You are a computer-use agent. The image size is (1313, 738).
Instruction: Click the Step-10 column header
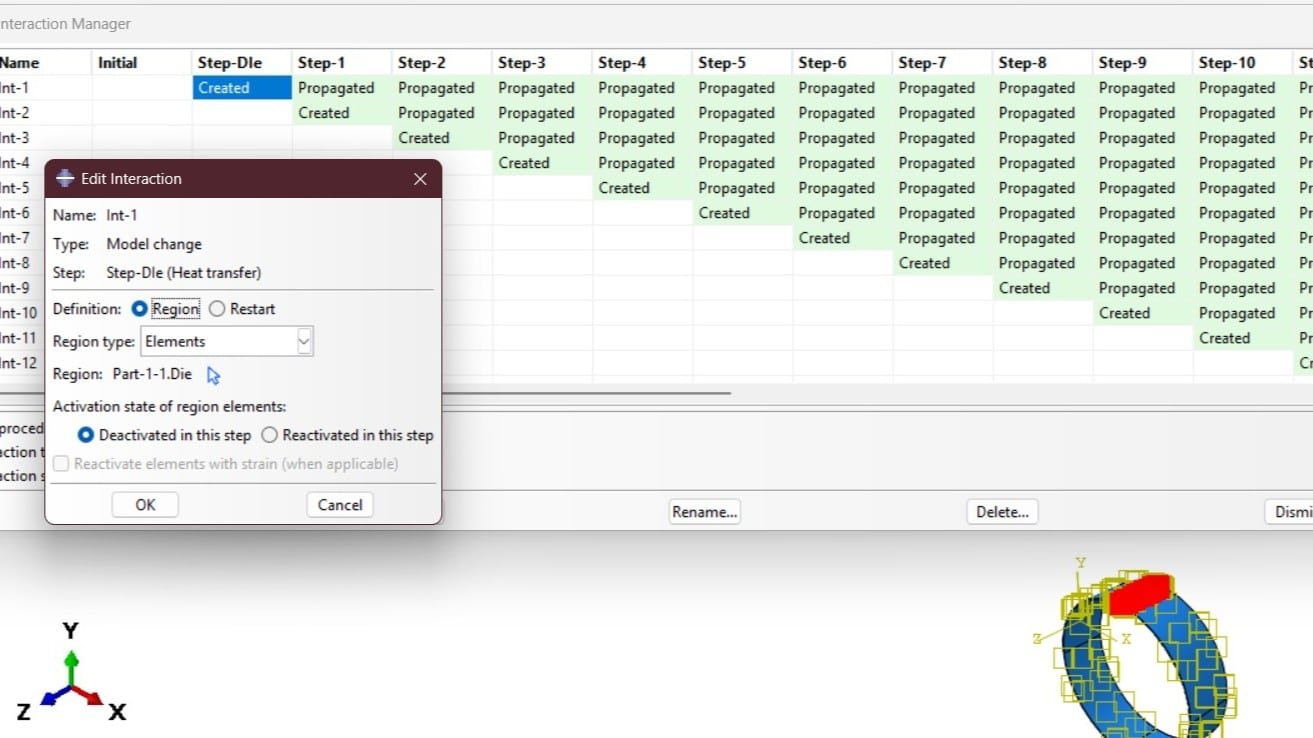[x=1227, y=62]
